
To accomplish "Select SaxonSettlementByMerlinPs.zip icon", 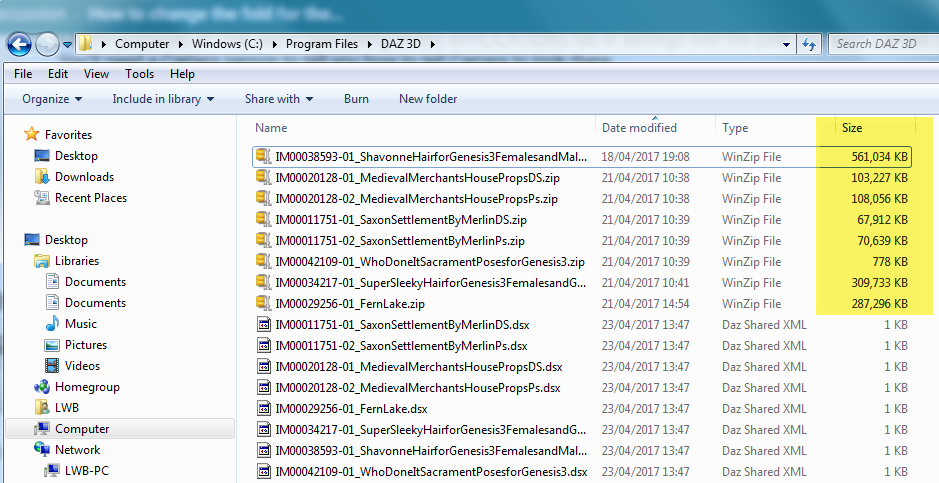I will tap(263, 240).
